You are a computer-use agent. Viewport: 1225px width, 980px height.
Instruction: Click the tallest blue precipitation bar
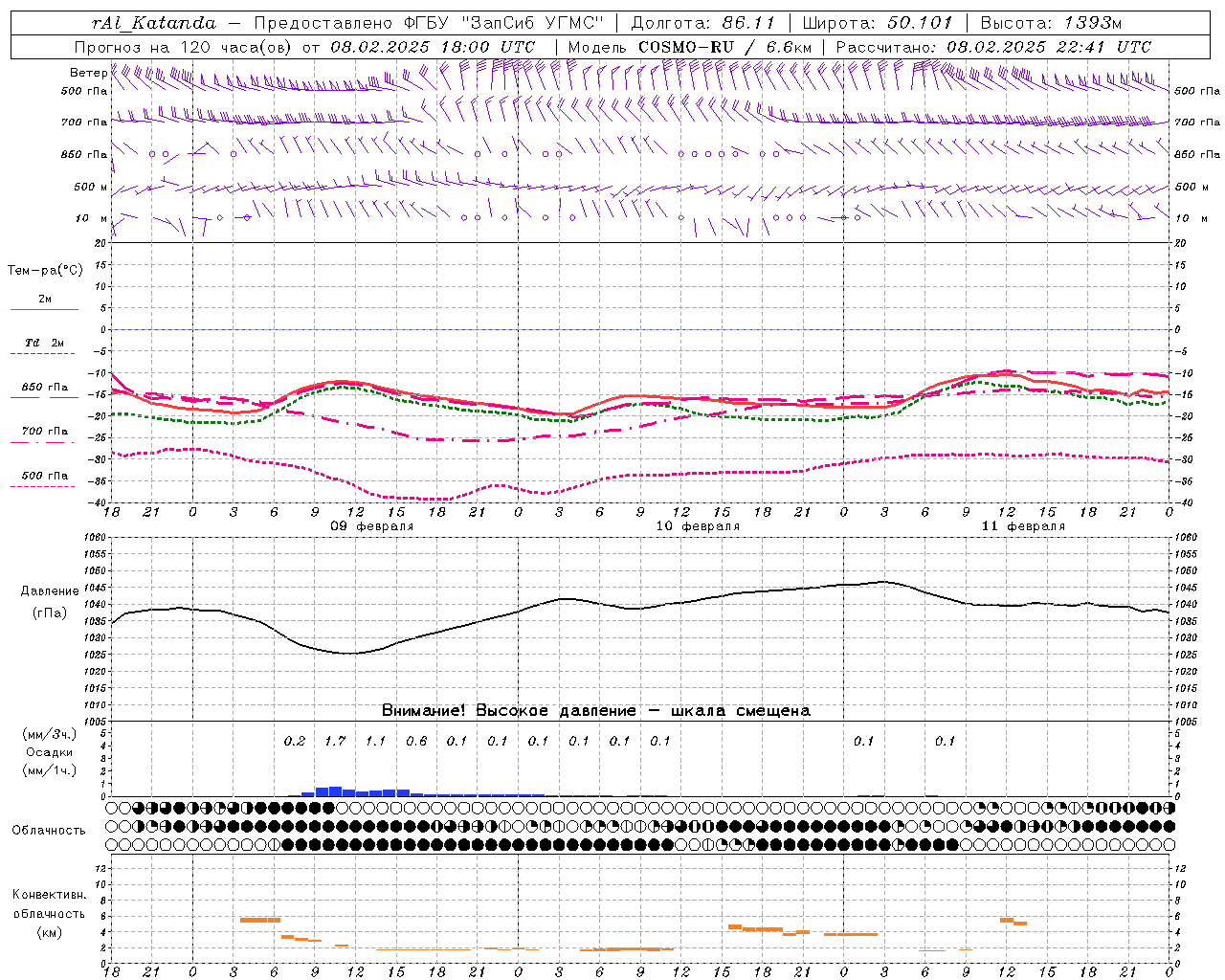(x=335, y=791)
